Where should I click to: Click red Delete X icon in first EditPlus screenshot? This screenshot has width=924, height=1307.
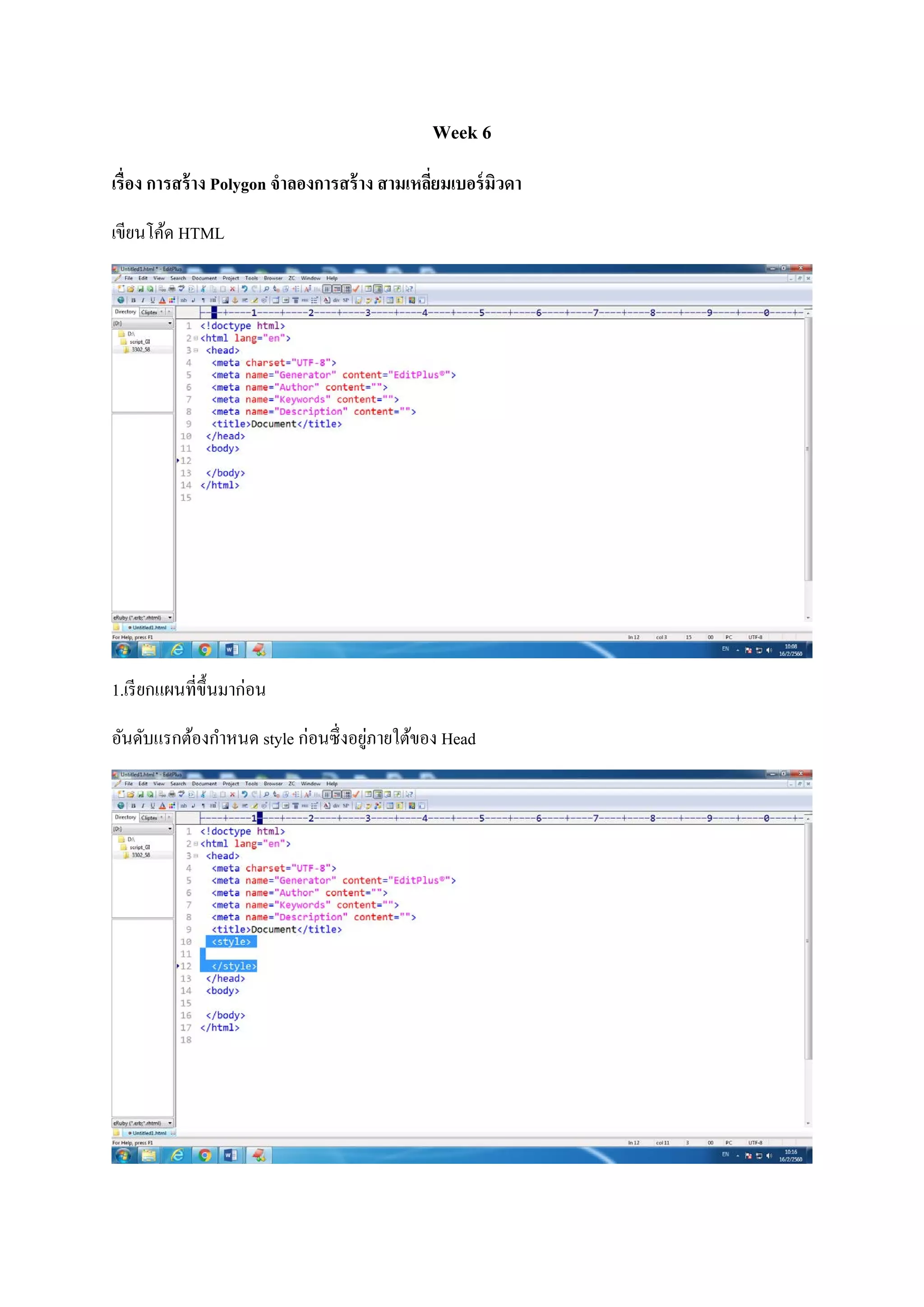click(232, 289)
